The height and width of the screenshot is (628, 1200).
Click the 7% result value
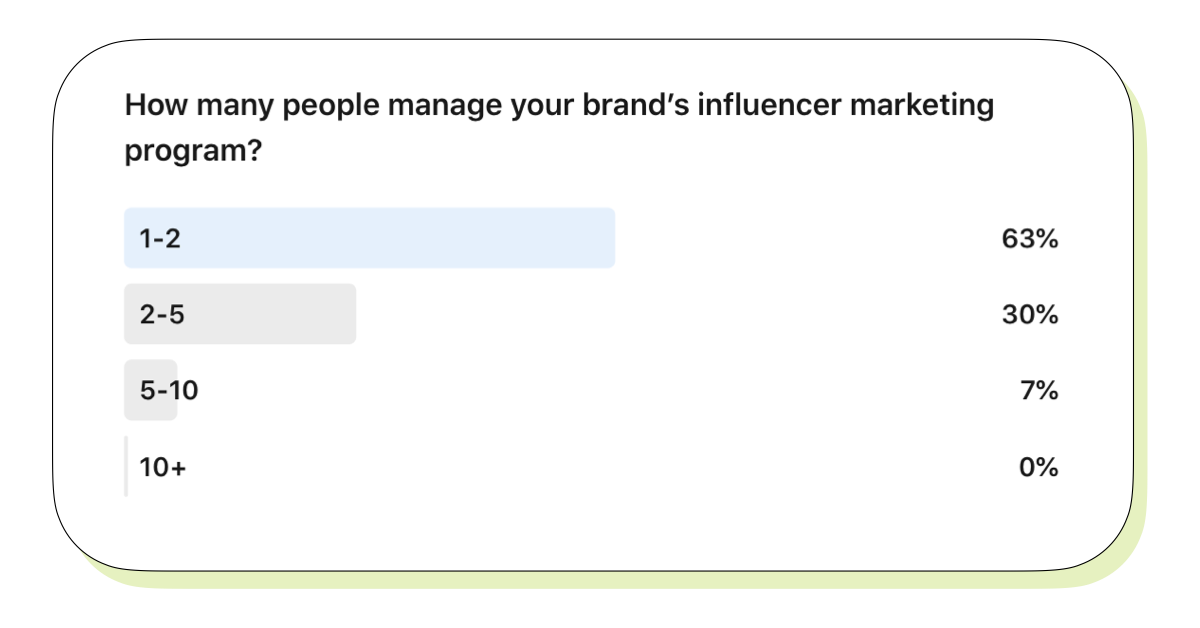pos(1037,391)
